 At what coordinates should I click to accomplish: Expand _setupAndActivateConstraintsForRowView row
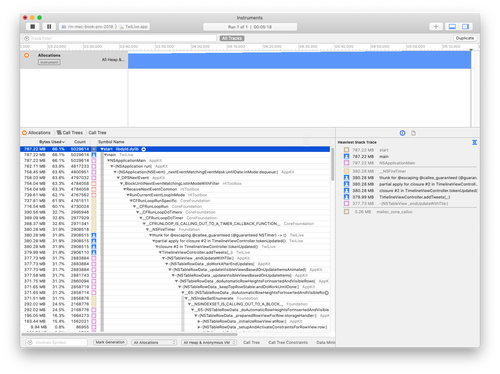point(199,327)
